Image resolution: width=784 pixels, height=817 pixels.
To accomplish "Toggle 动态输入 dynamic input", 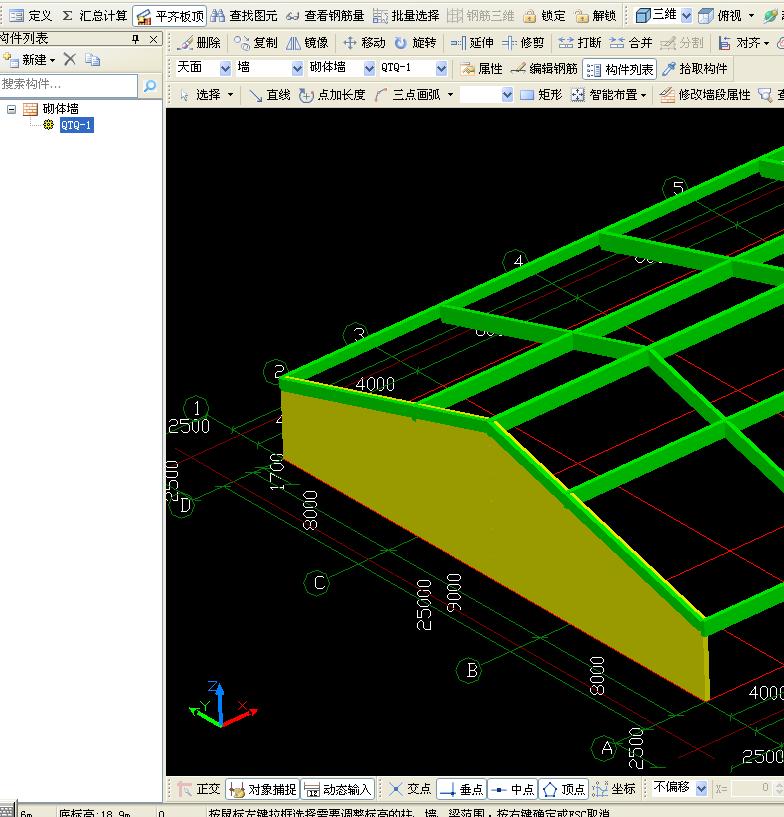I will tap(337, 789).
